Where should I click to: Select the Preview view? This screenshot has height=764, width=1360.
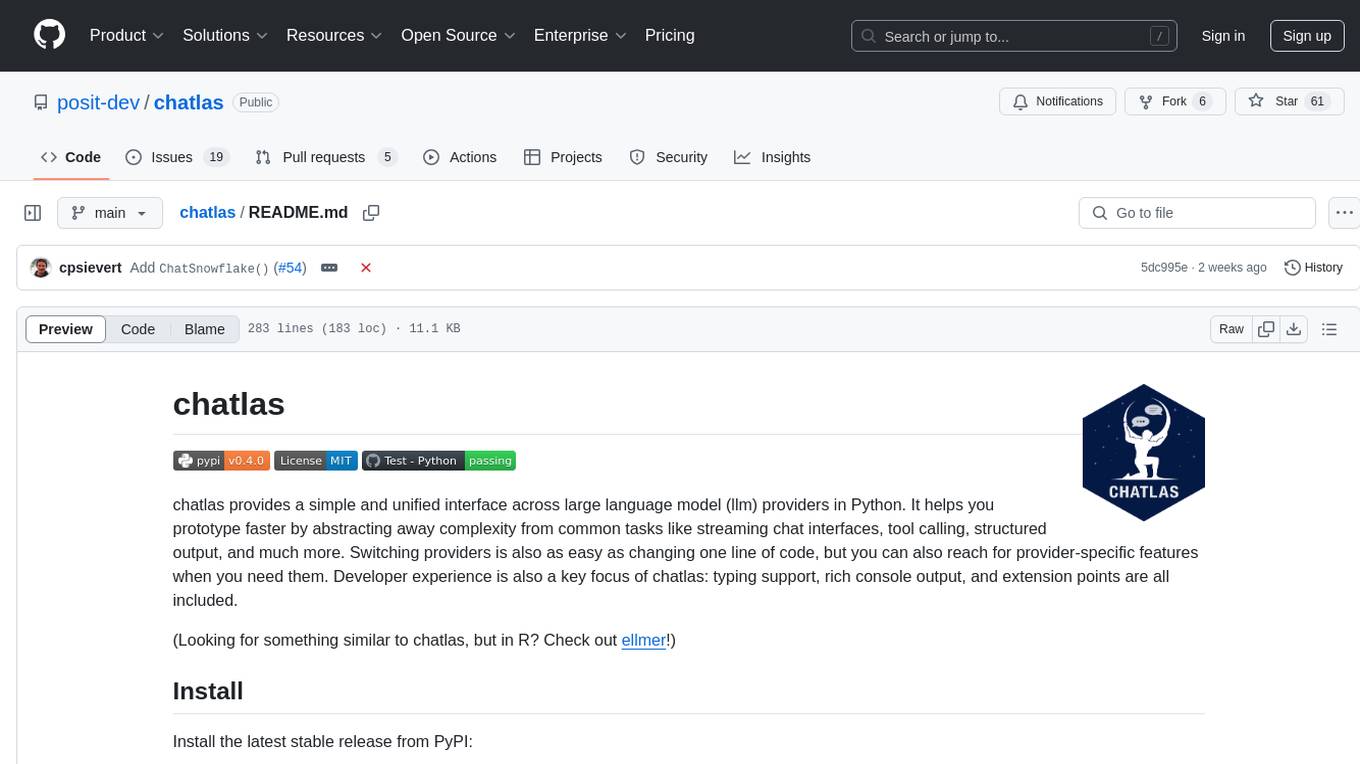[66, 329]
